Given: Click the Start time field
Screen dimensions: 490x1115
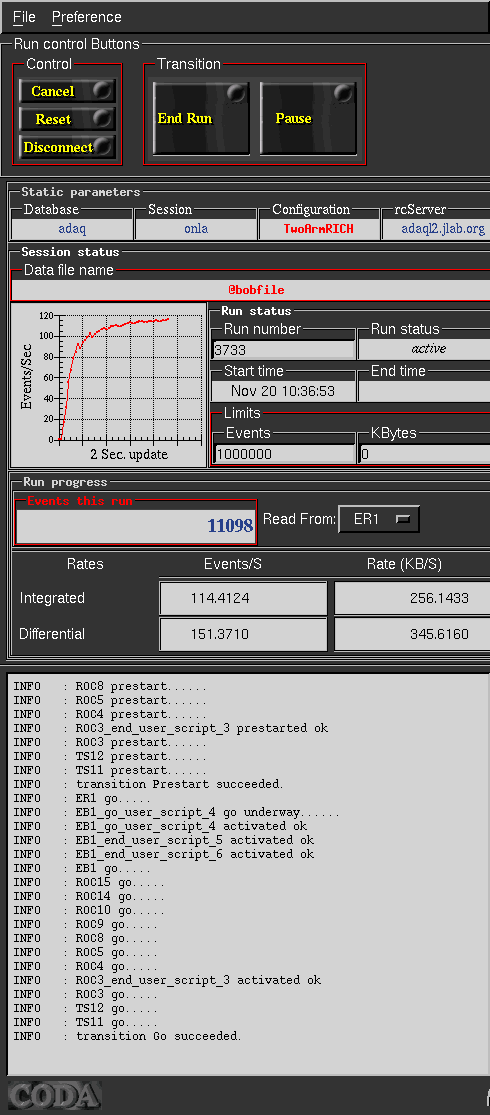Looking at the screenshot, I should tap(284, 391).
